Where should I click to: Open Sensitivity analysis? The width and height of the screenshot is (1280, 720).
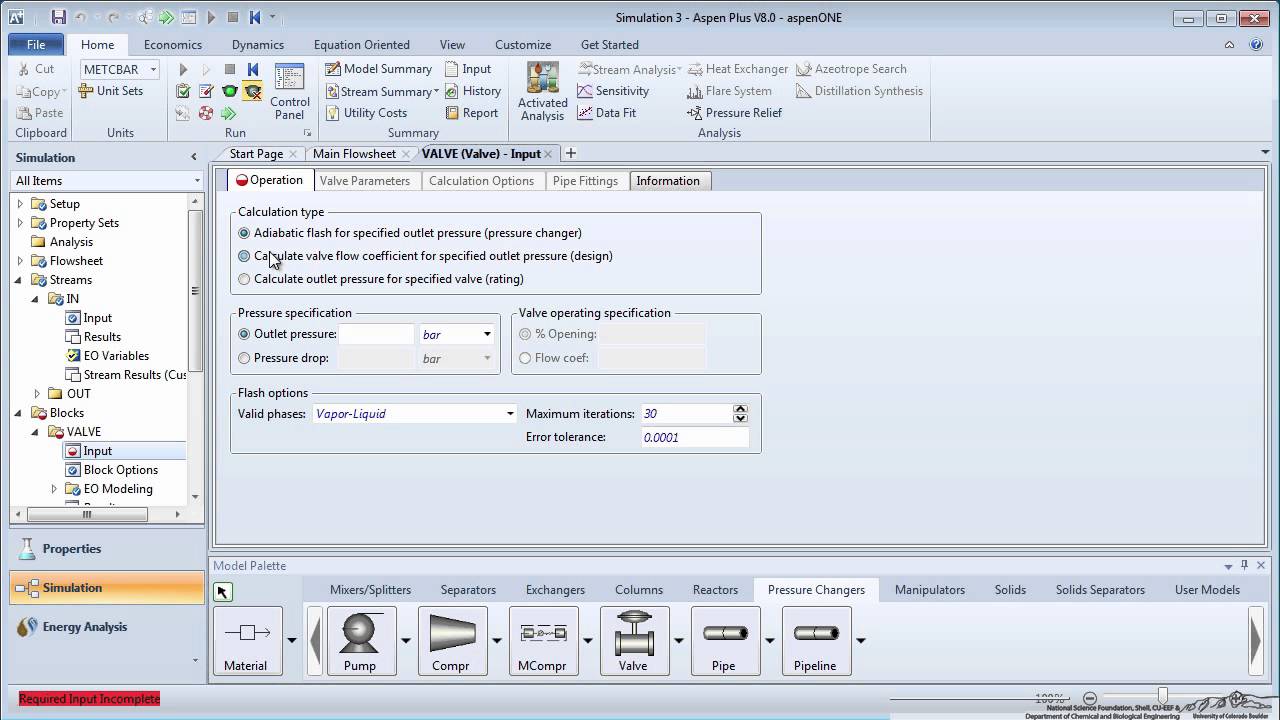click(x=613, y=91)
